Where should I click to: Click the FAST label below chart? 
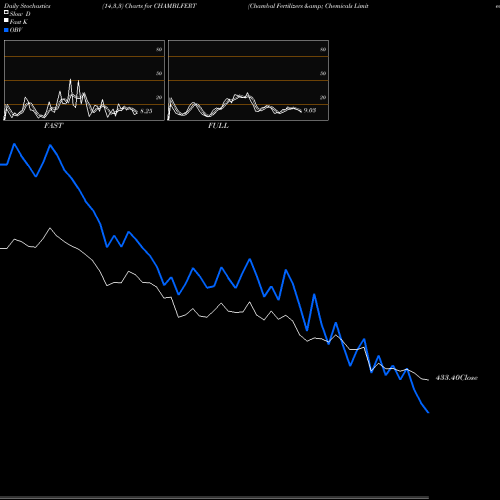coord(53,126)
